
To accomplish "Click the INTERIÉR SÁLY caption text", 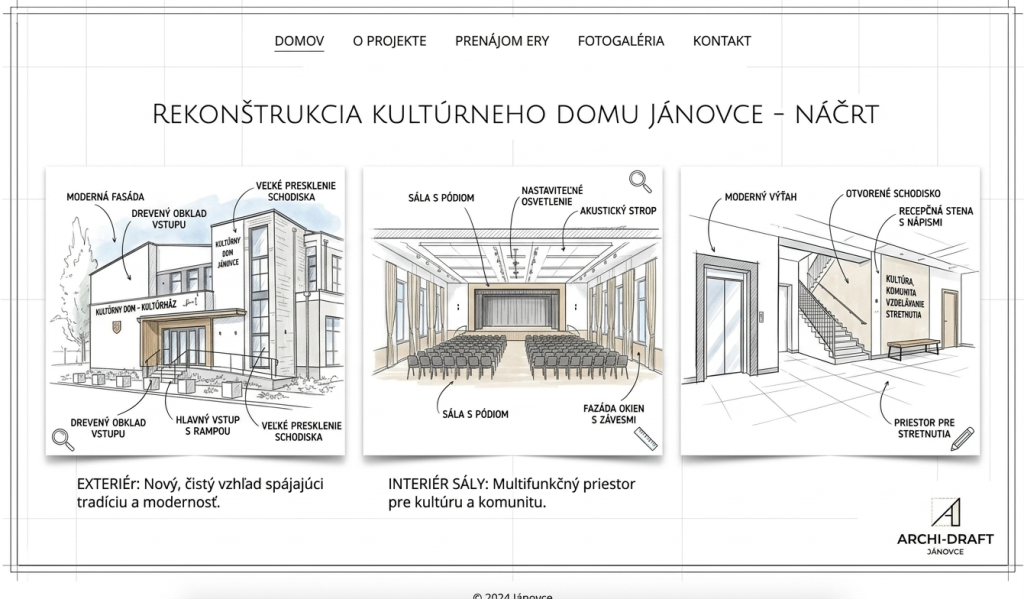I will pyautogui.click(x=511, y=493).
